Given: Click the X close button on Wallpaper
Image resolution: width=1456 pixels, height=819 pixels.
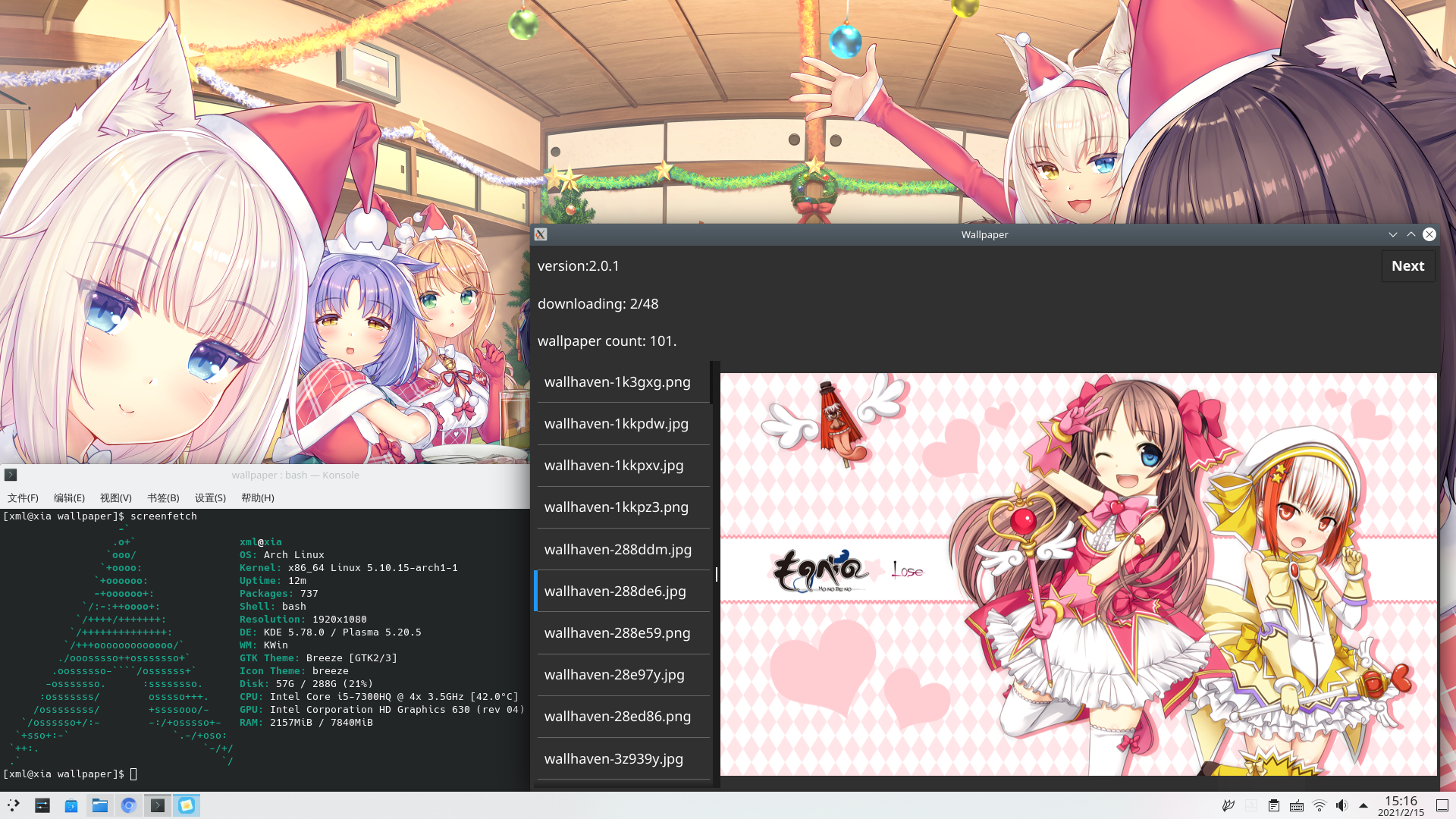Looking at the screenshot, I should coord(1429,234).
